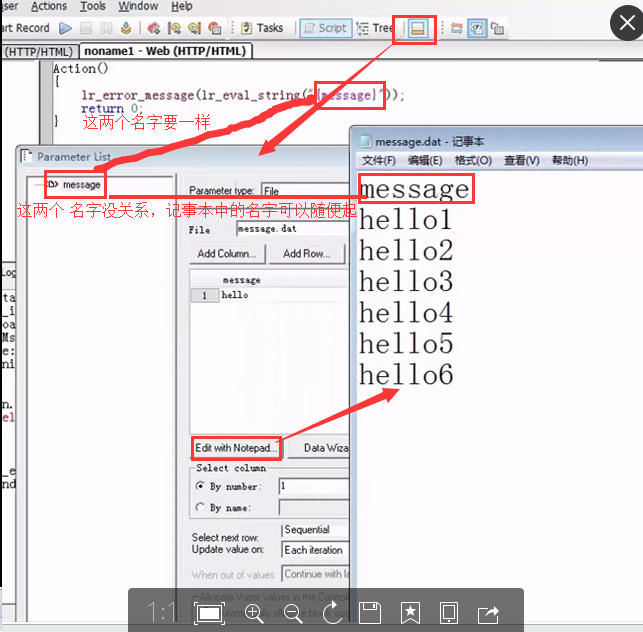Click the 1:1 actual size control
The image size is (643, 632).
point(162,613)
